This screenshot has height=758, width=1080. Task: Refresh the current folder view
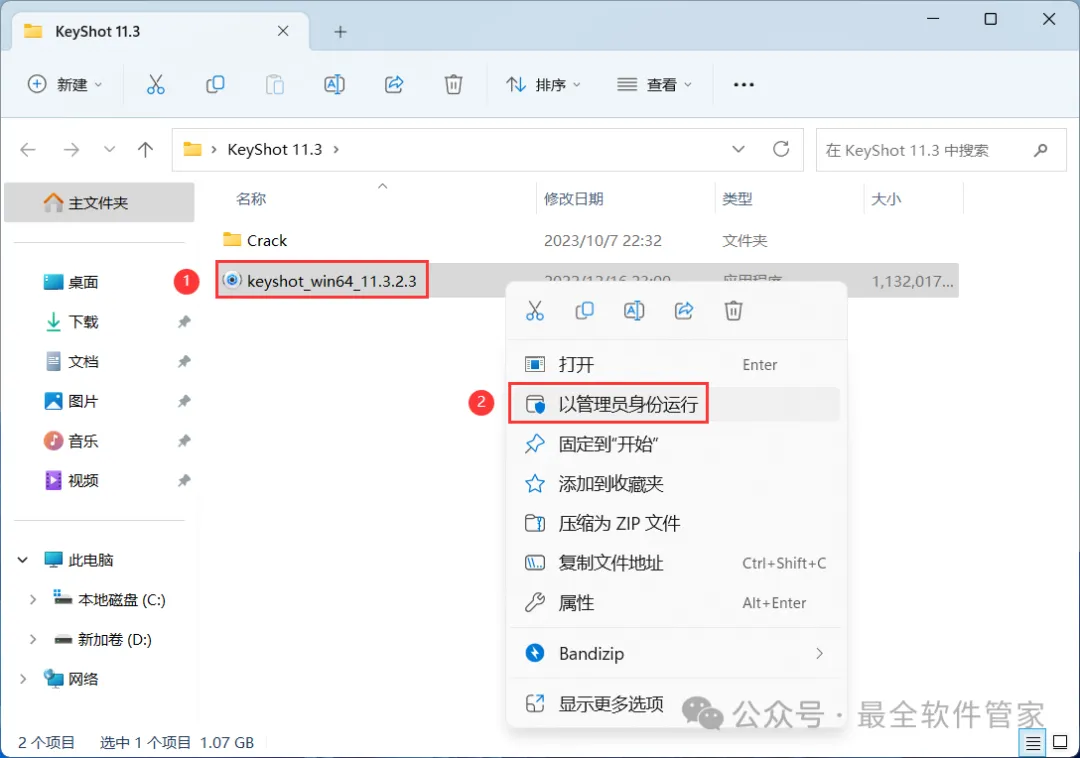click(x=780, y=149)
